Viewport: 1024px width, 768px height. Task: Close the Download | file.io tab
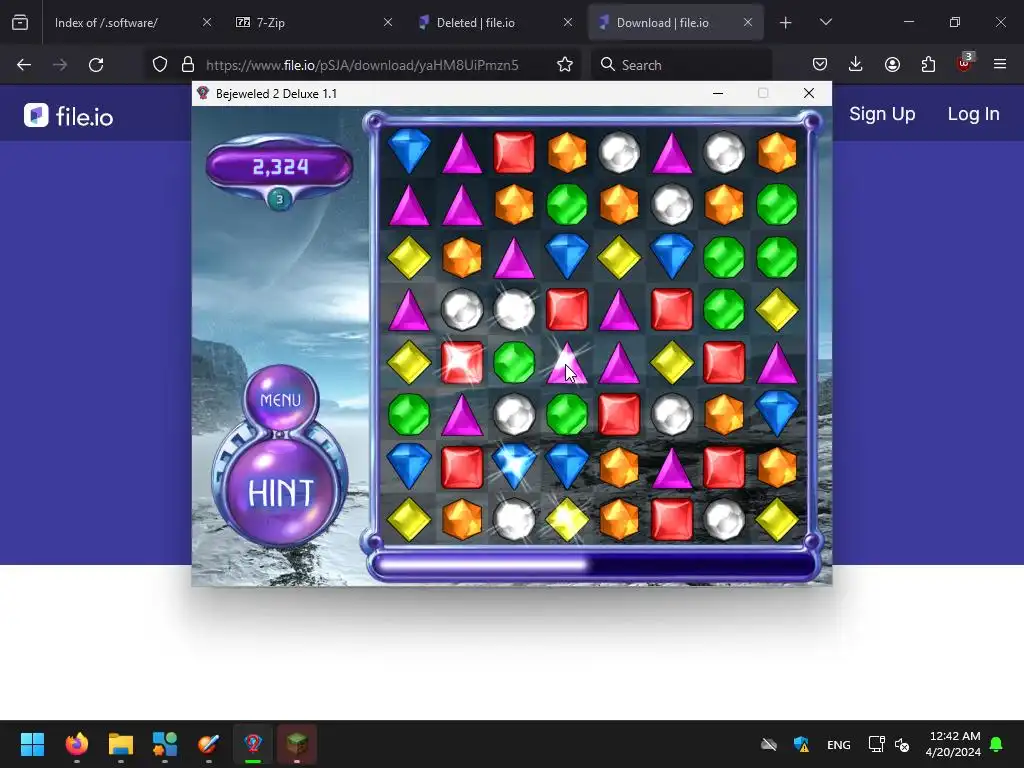748,22
